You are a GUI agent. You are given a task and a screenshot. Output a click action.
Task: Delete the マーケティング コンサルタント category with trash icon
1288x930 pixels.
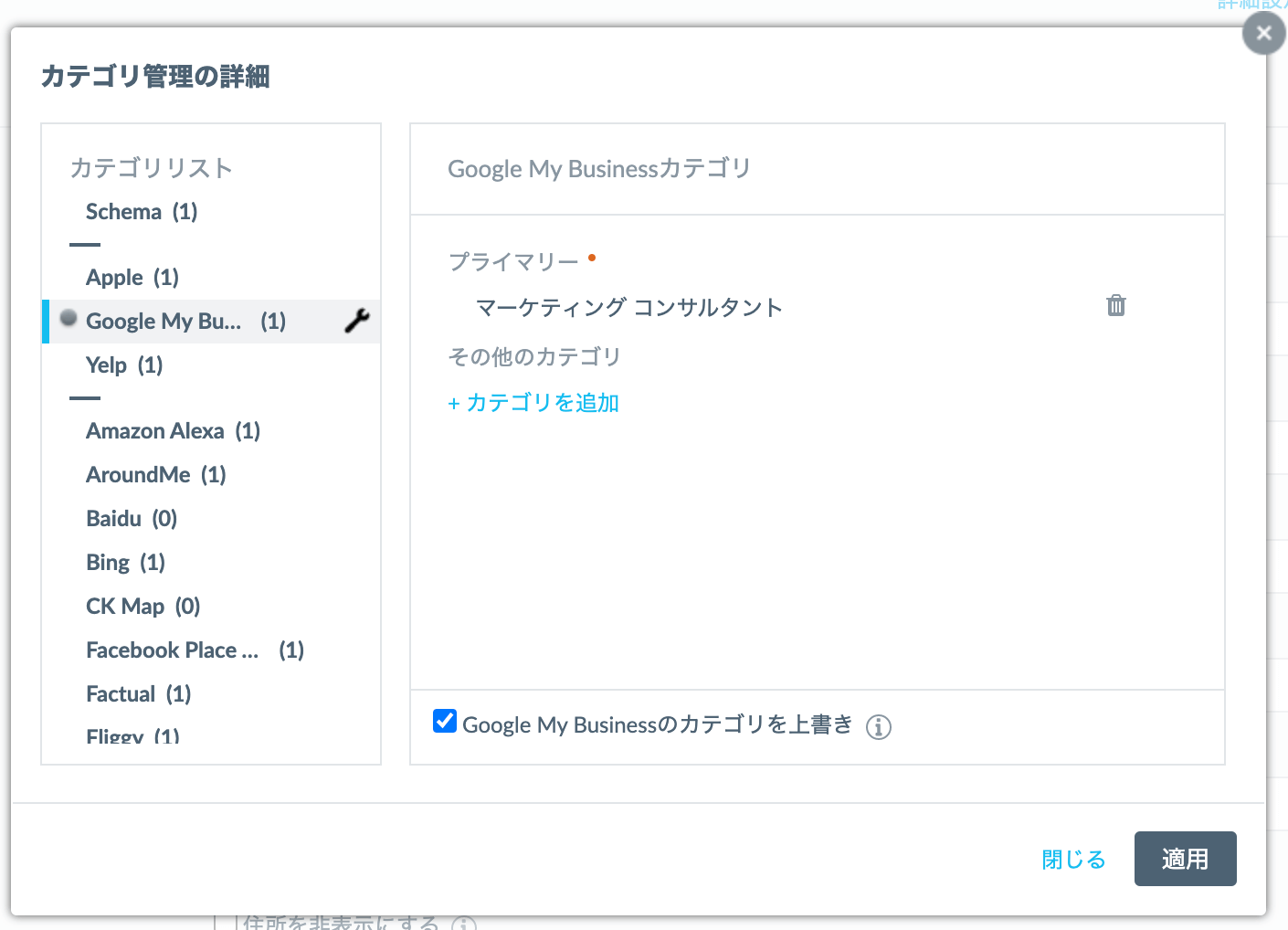(x=1116, y=305)
